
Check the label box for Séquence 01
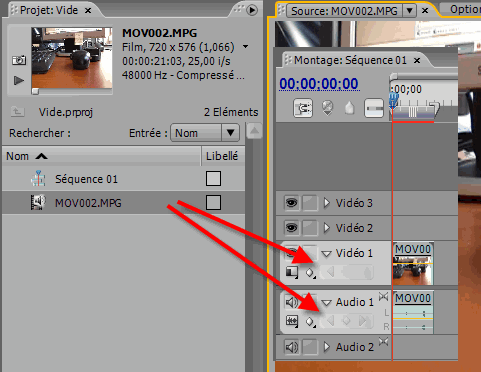coord(213,179)
